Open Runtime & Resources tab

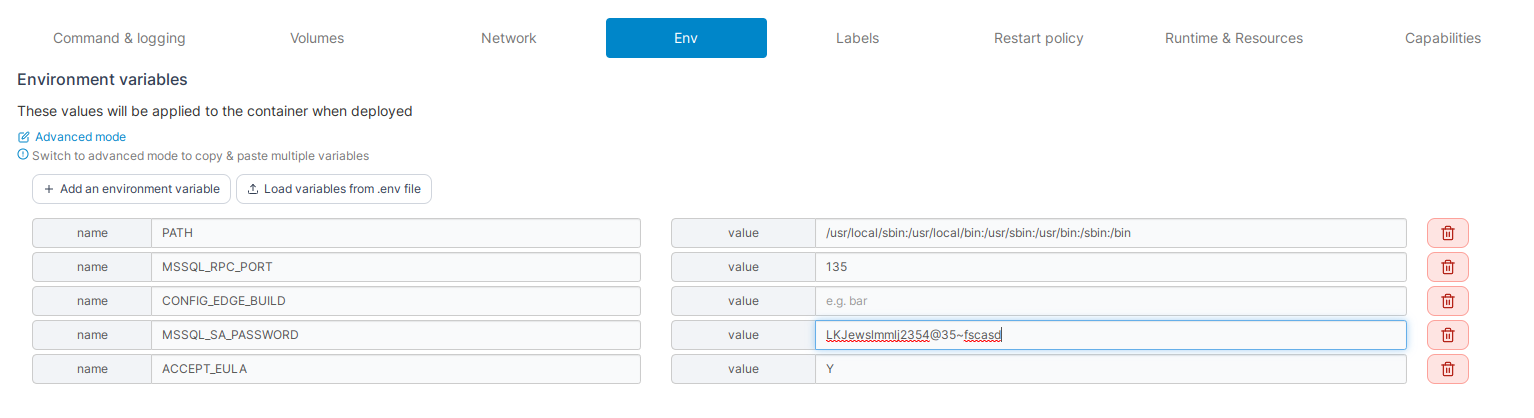click(x=1233, y=38)
